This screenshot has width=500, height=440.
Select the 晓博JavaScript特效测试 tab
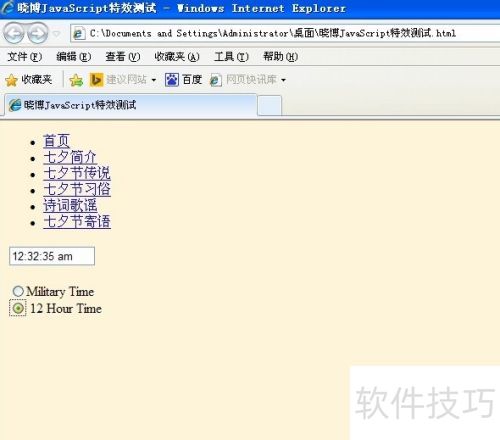[131, 105]
